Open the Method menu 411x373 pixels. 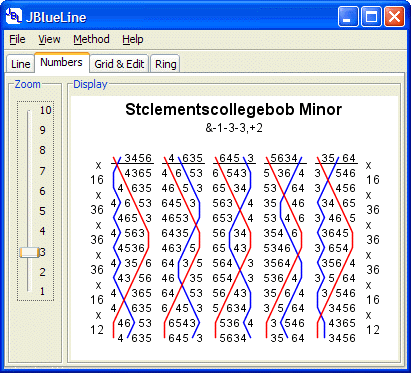pos(91,39)
